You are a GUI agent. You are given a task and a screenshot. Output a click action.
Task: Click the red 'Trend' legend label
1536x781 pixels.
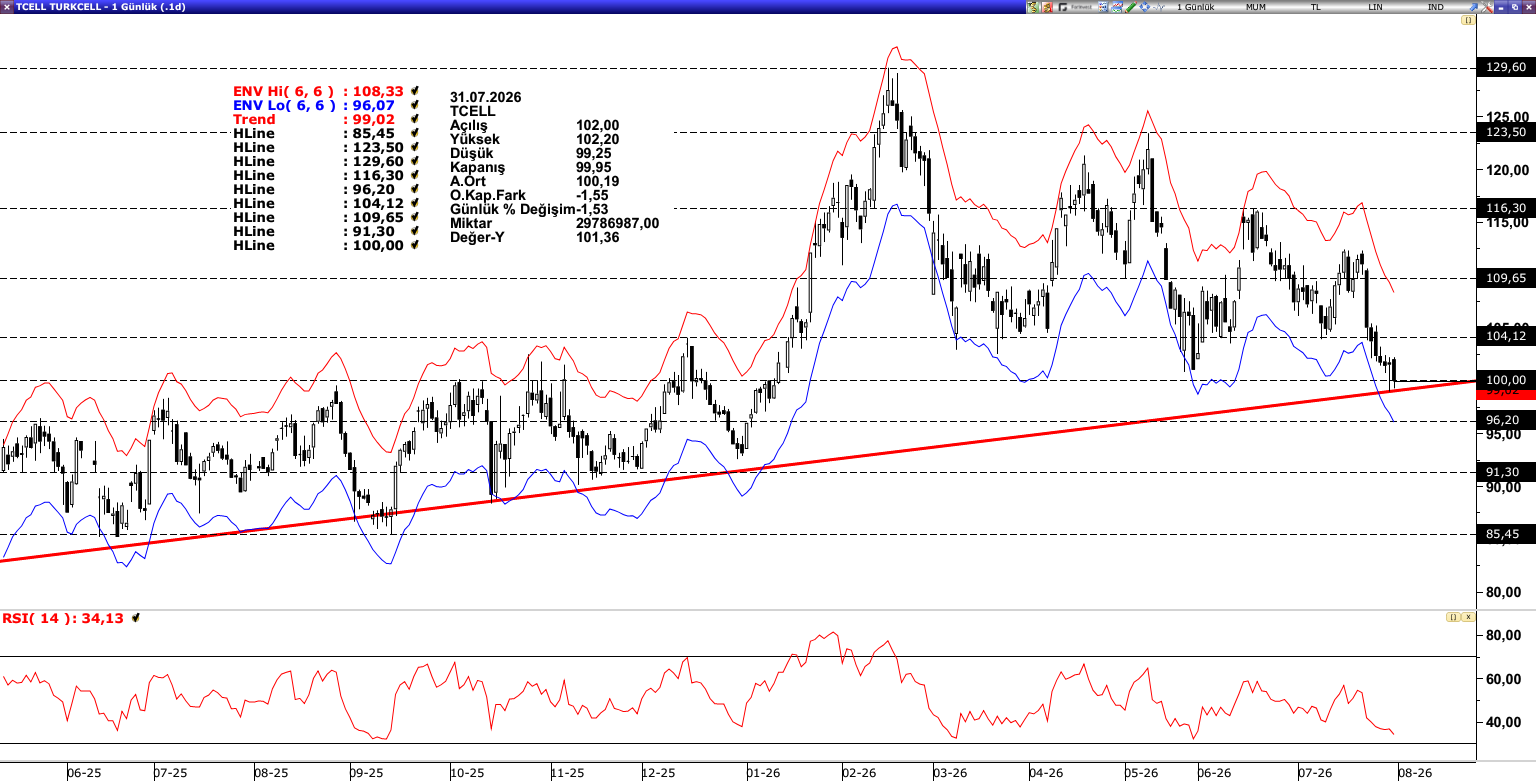coord(254,119)
